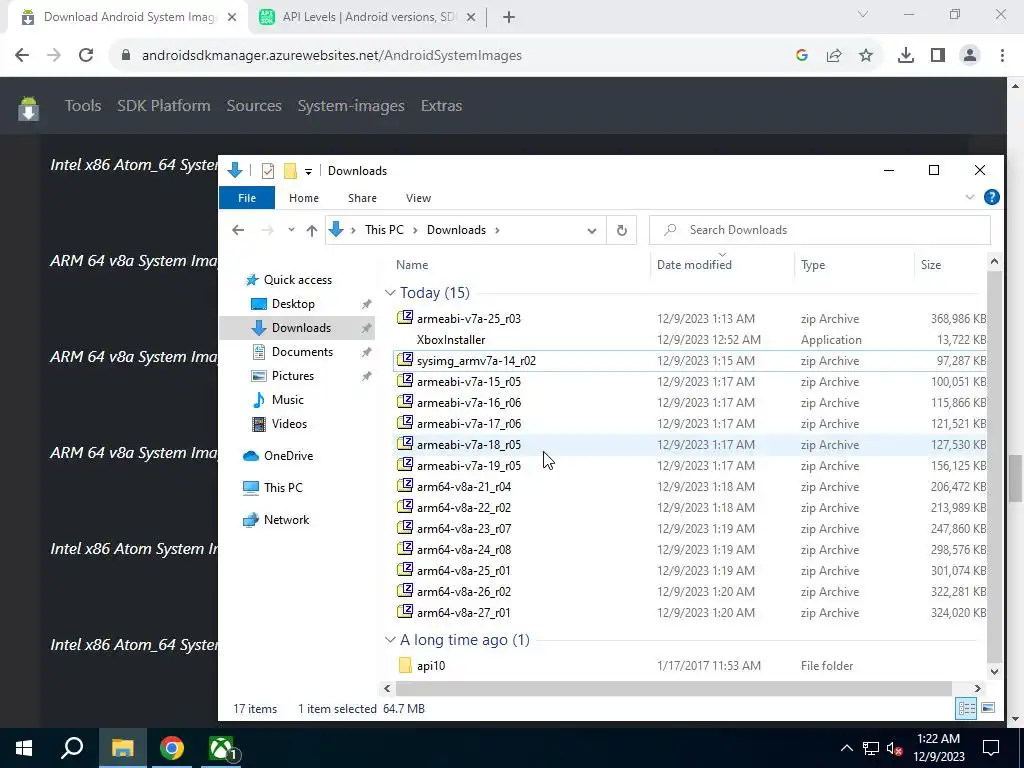Close the API Levels tab
The image size is (1024, 768).
471,18
